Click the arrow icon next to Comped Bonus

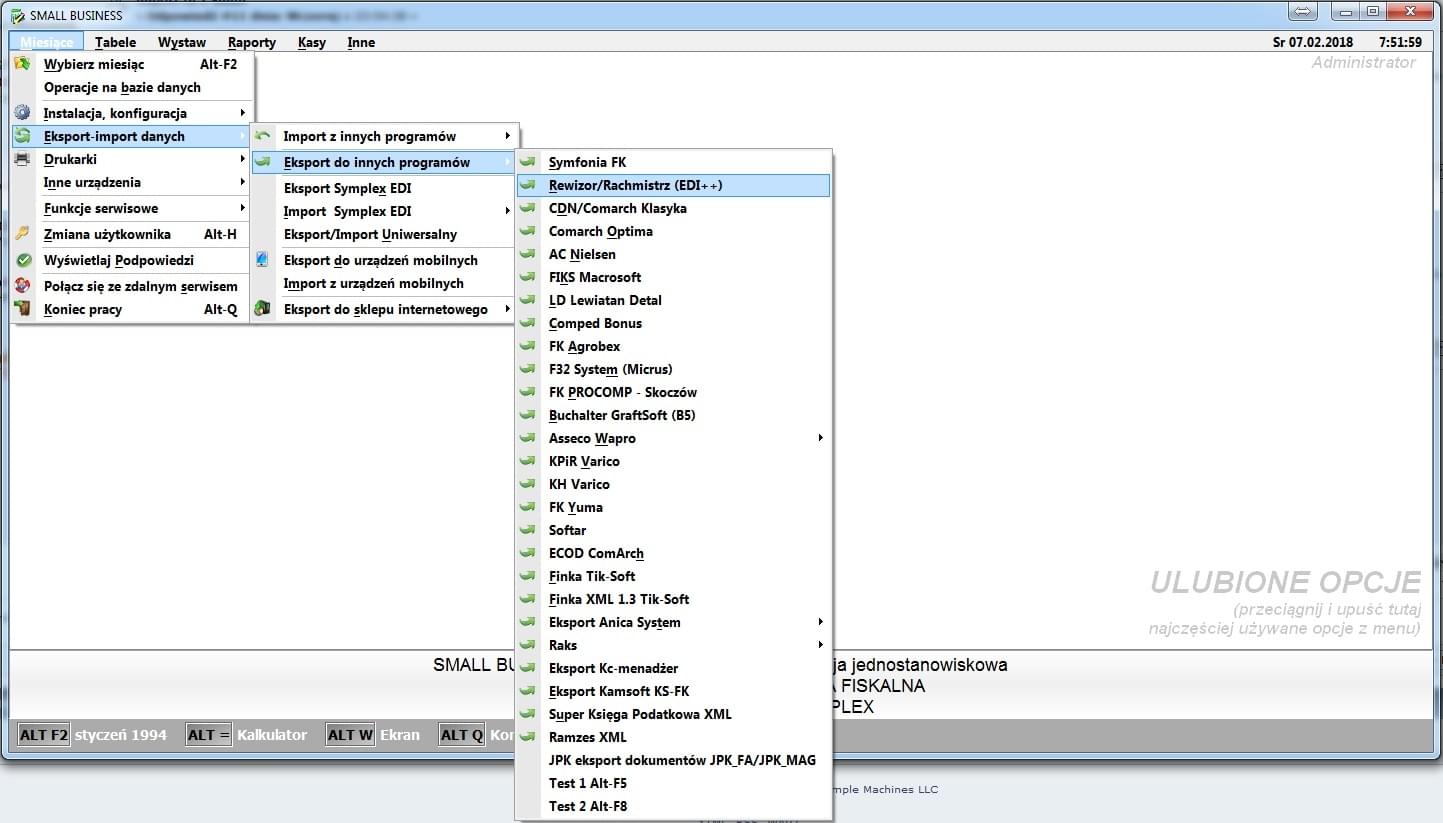528,323
